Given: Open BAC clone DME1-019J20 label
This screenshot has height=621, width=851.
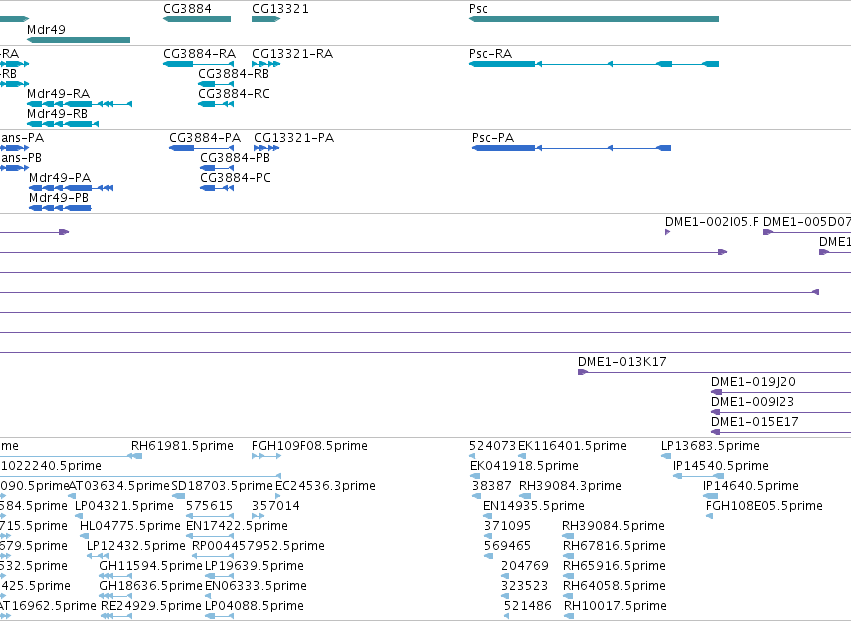Looking at the screenshot, I should point(753,382).
